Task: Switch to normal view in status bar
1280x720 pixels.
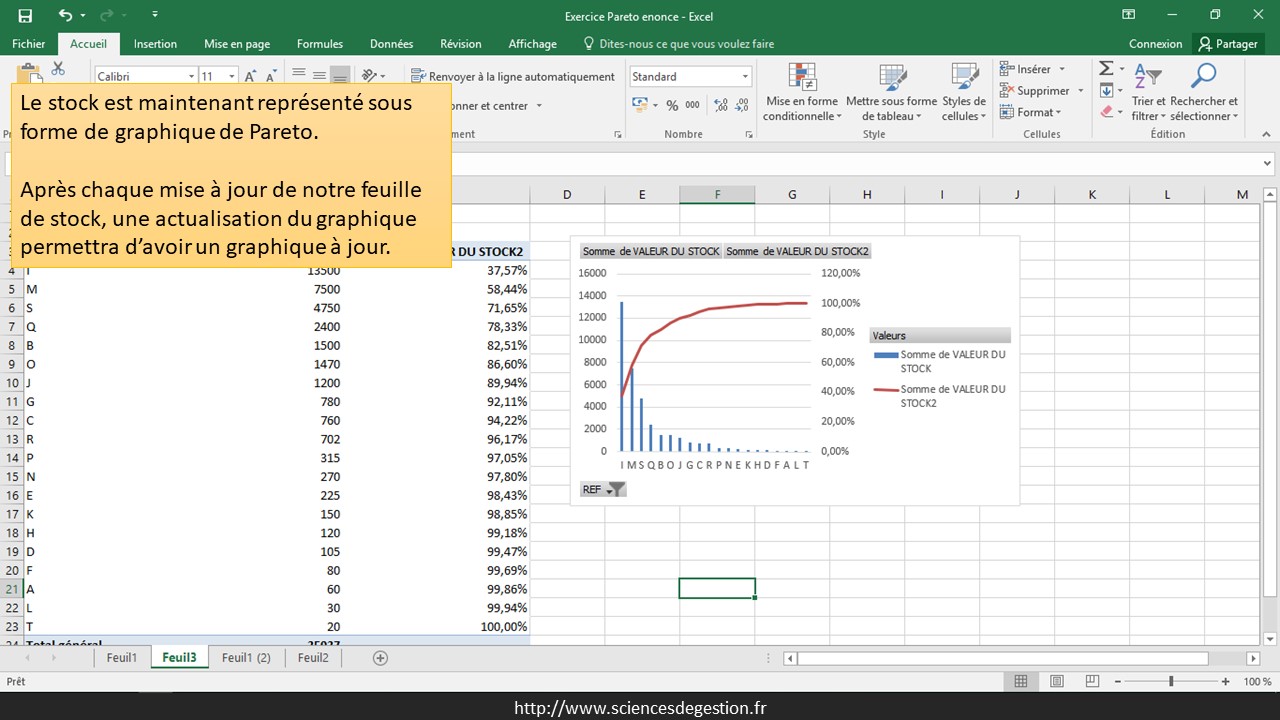Action: 1021,681
